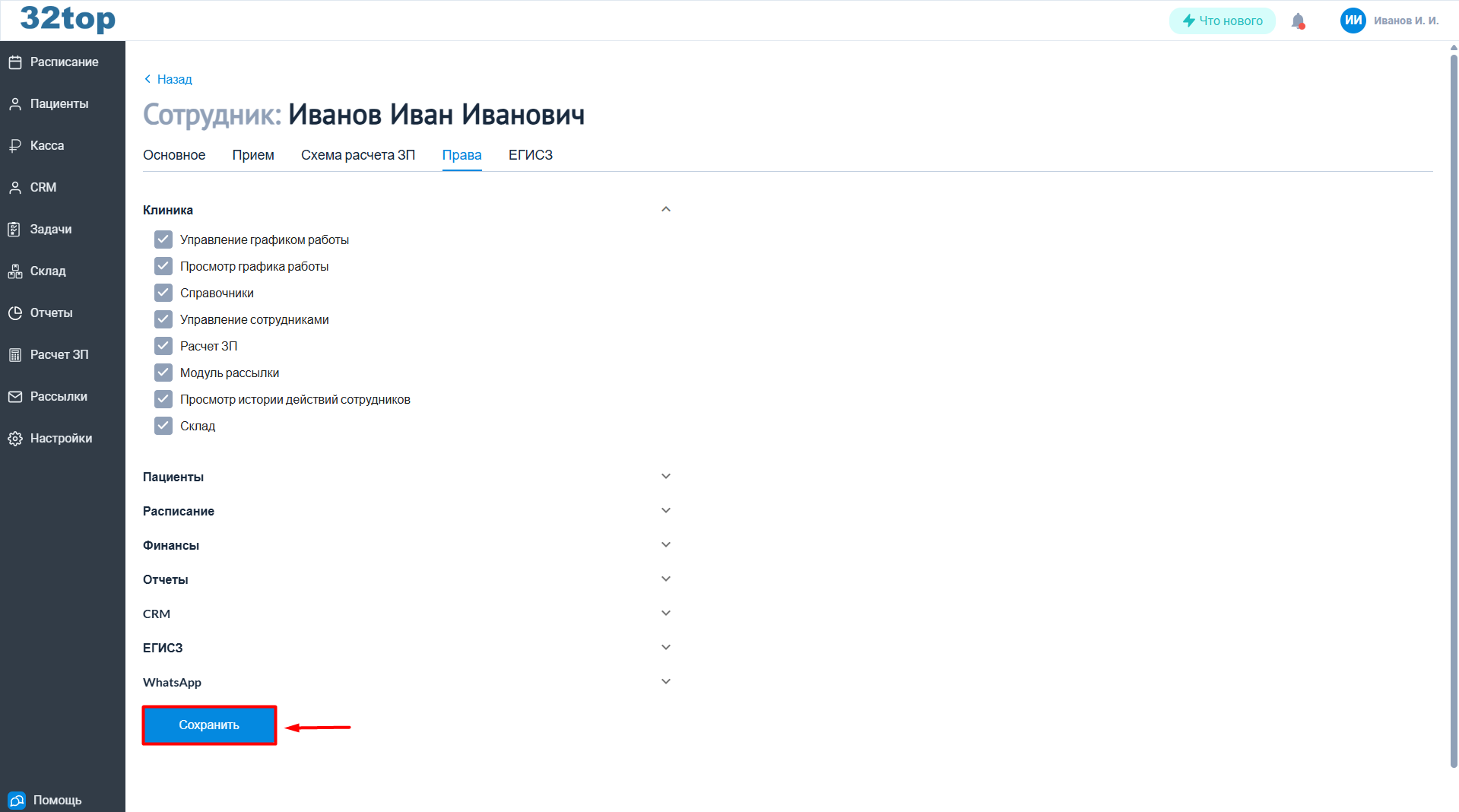Open the ЕГИСЗ tab at the top
Screen dimensions: 1459x812
tap(530, 155)
